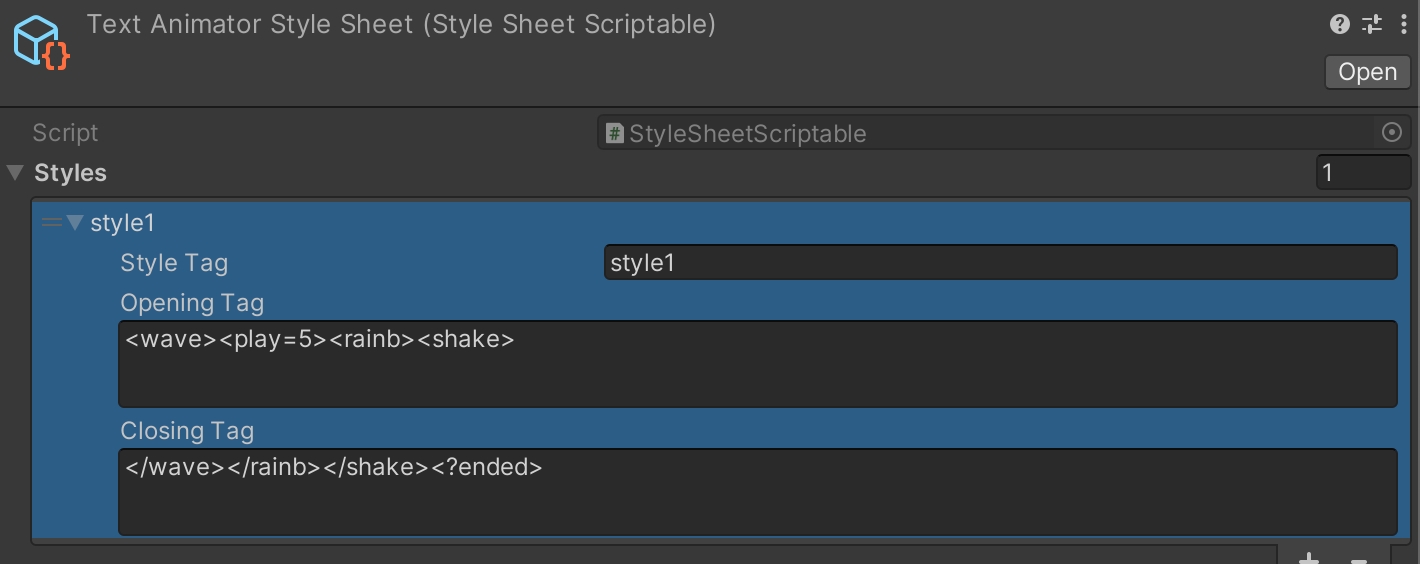Remove selected style with minus button
The height and width of the screenshot is (564, 1420).
(x=1358, y=558)
